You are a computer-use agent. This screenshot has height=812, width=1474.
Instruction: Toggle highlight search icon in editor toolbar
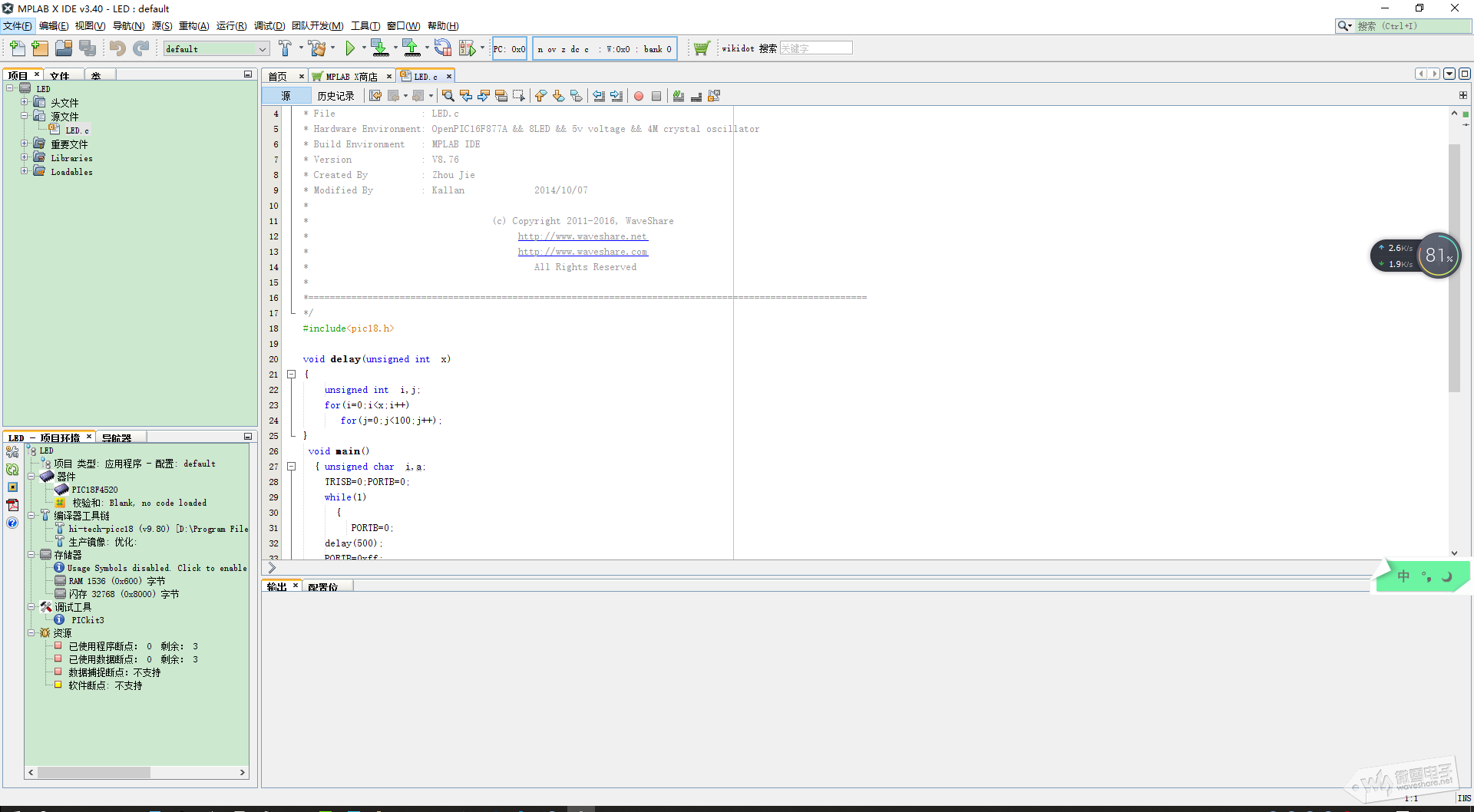coord(501,96)
